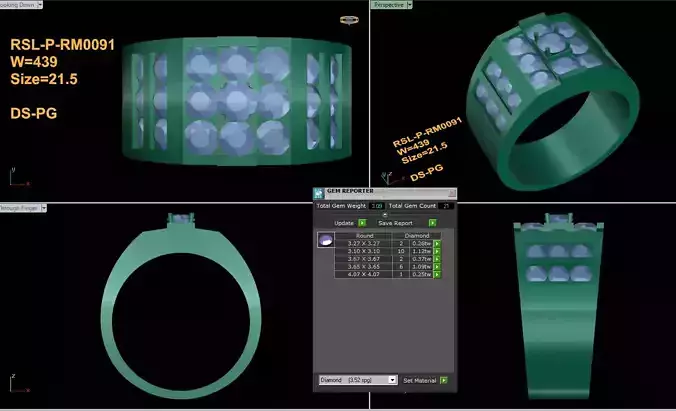Click the round gem thumbnail in Gem Reporter

pyautogui.click(x=326, y=240)
